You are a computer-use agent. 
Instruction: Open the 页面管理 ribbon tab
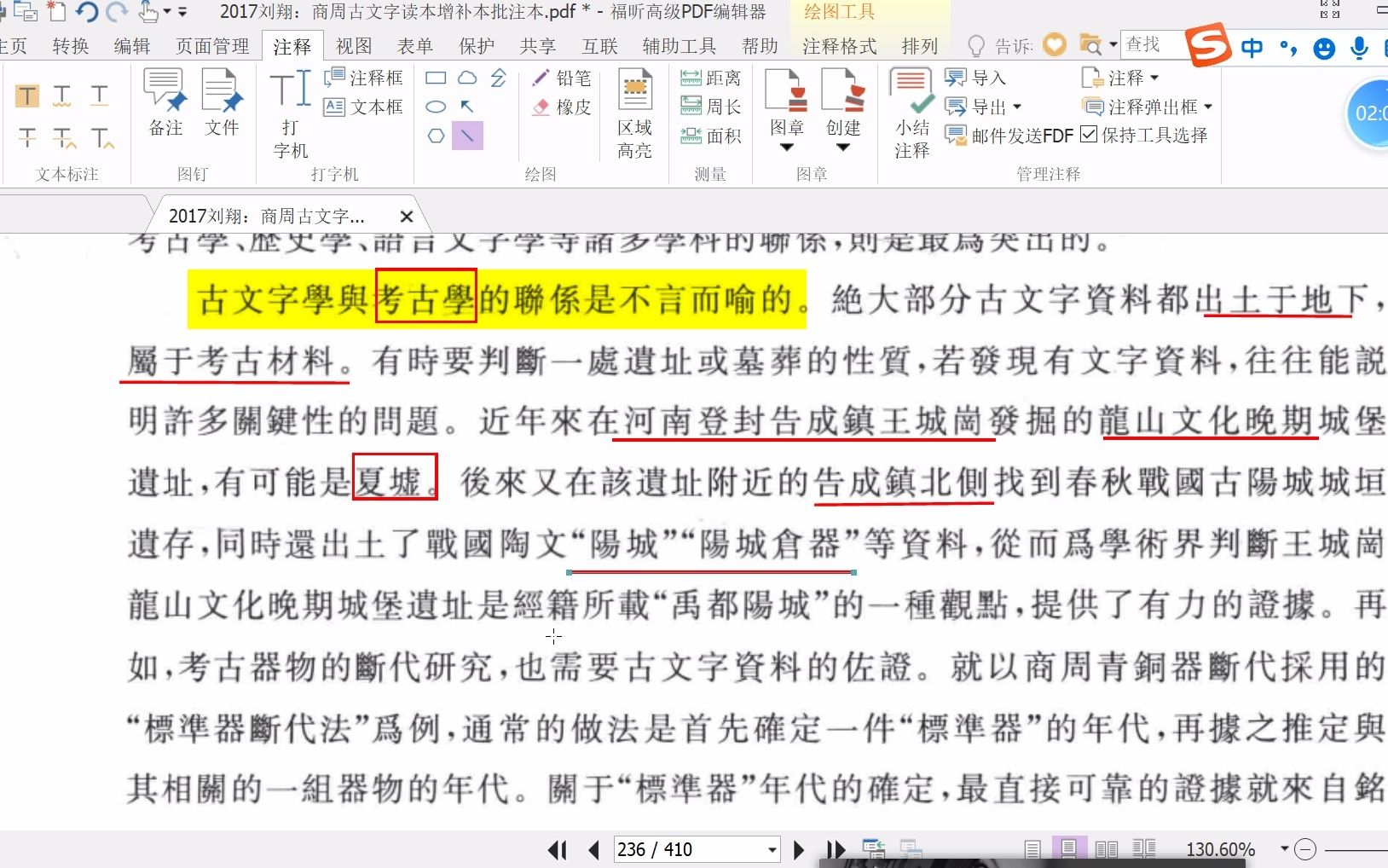[x=212, y=46]
